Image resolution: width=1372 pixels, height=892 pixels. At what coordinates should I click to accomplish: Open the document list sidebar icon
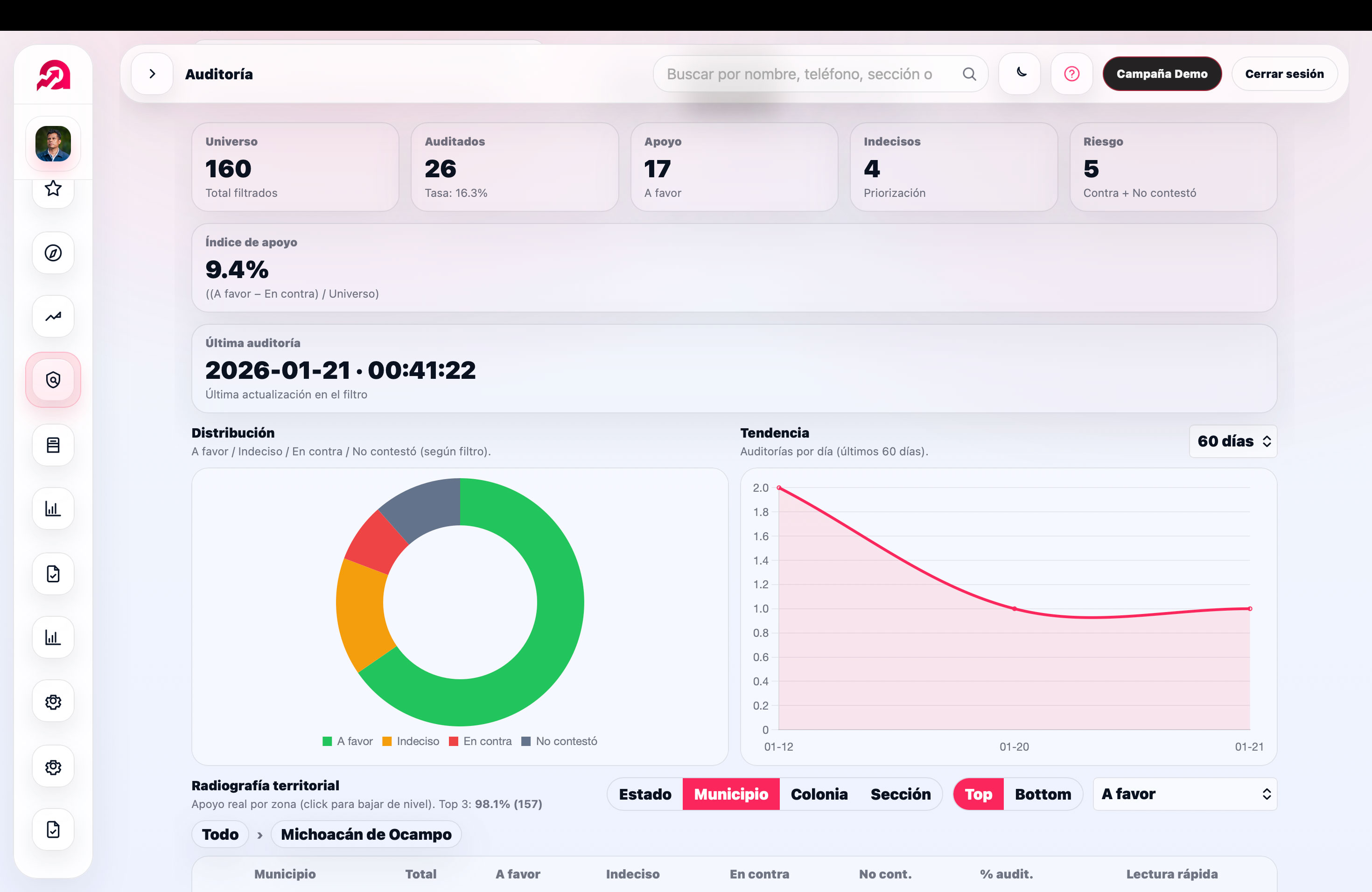pos(53,445)
